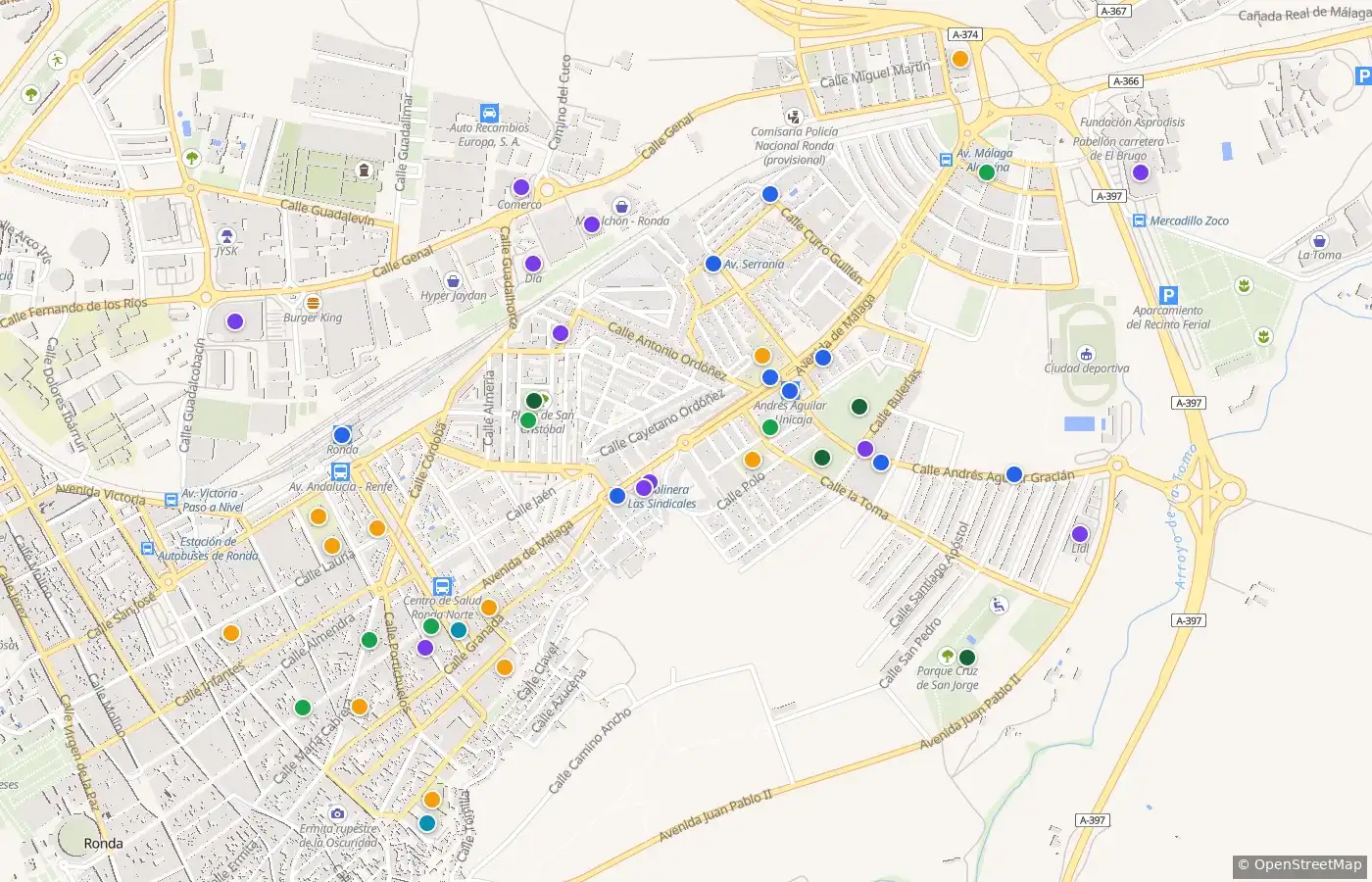Click the Calle Cayetano Ordóñez street label
This screenshot has height=882, width=1372.
pos(661,421)
